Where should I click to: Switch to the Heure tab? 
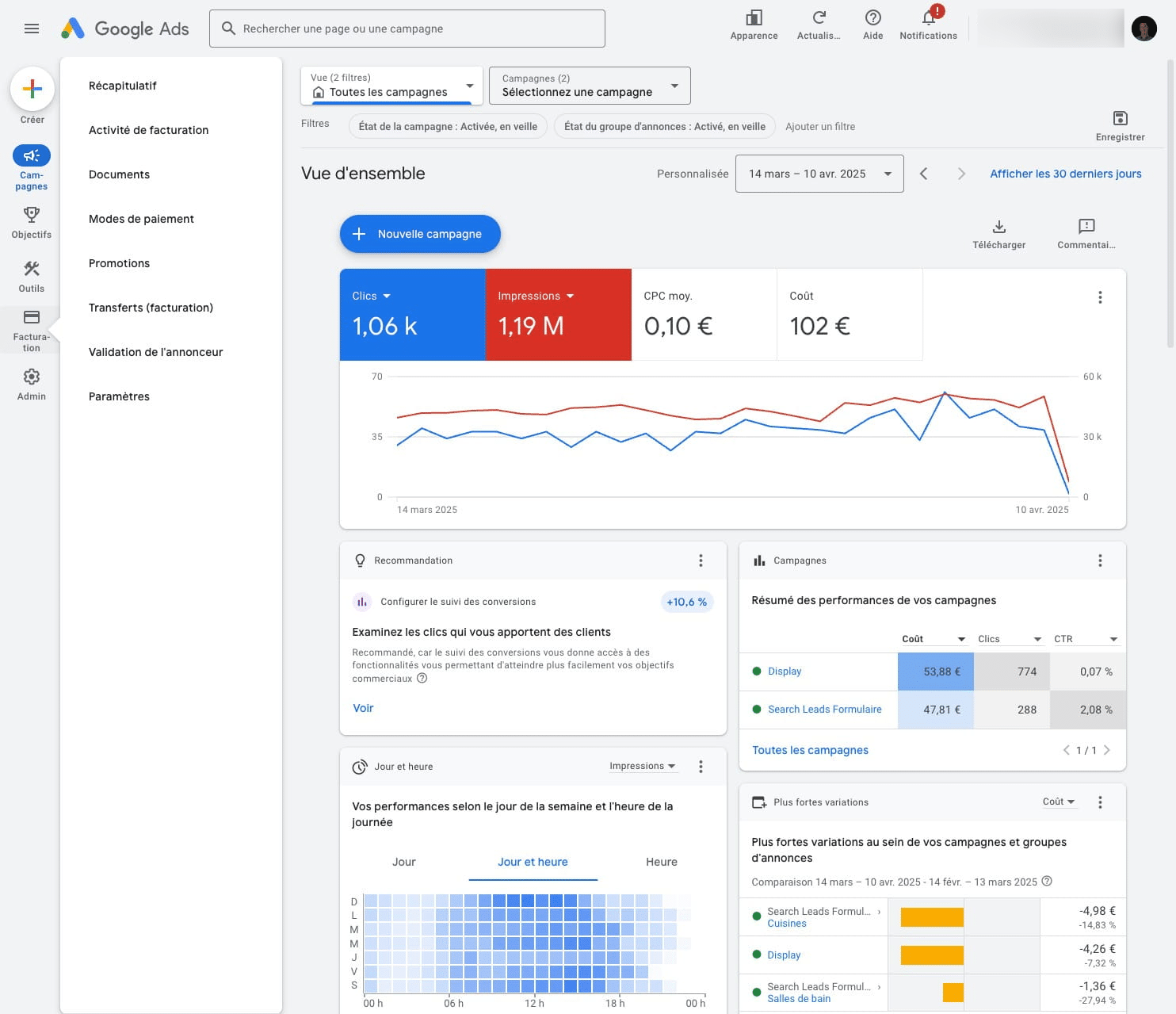[x=662, y=862]
